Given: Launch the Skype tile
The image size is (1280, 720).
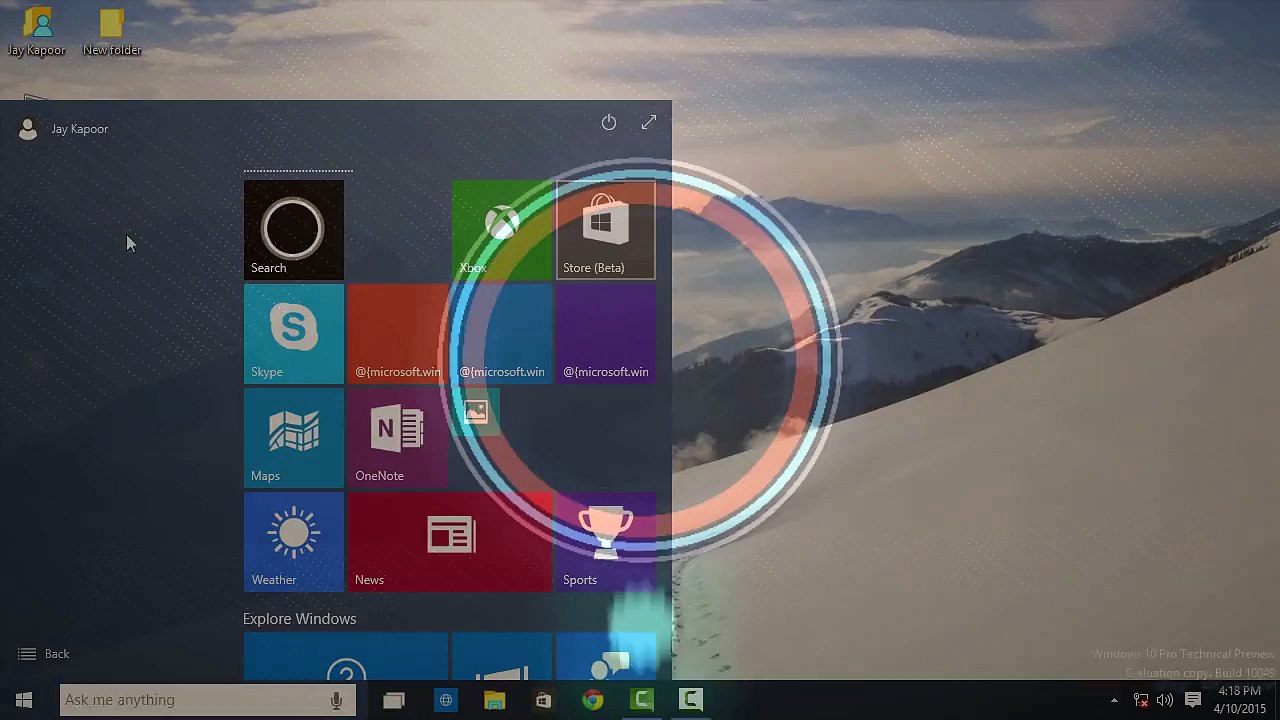Looking at the screenshot, I should point(293,333).
